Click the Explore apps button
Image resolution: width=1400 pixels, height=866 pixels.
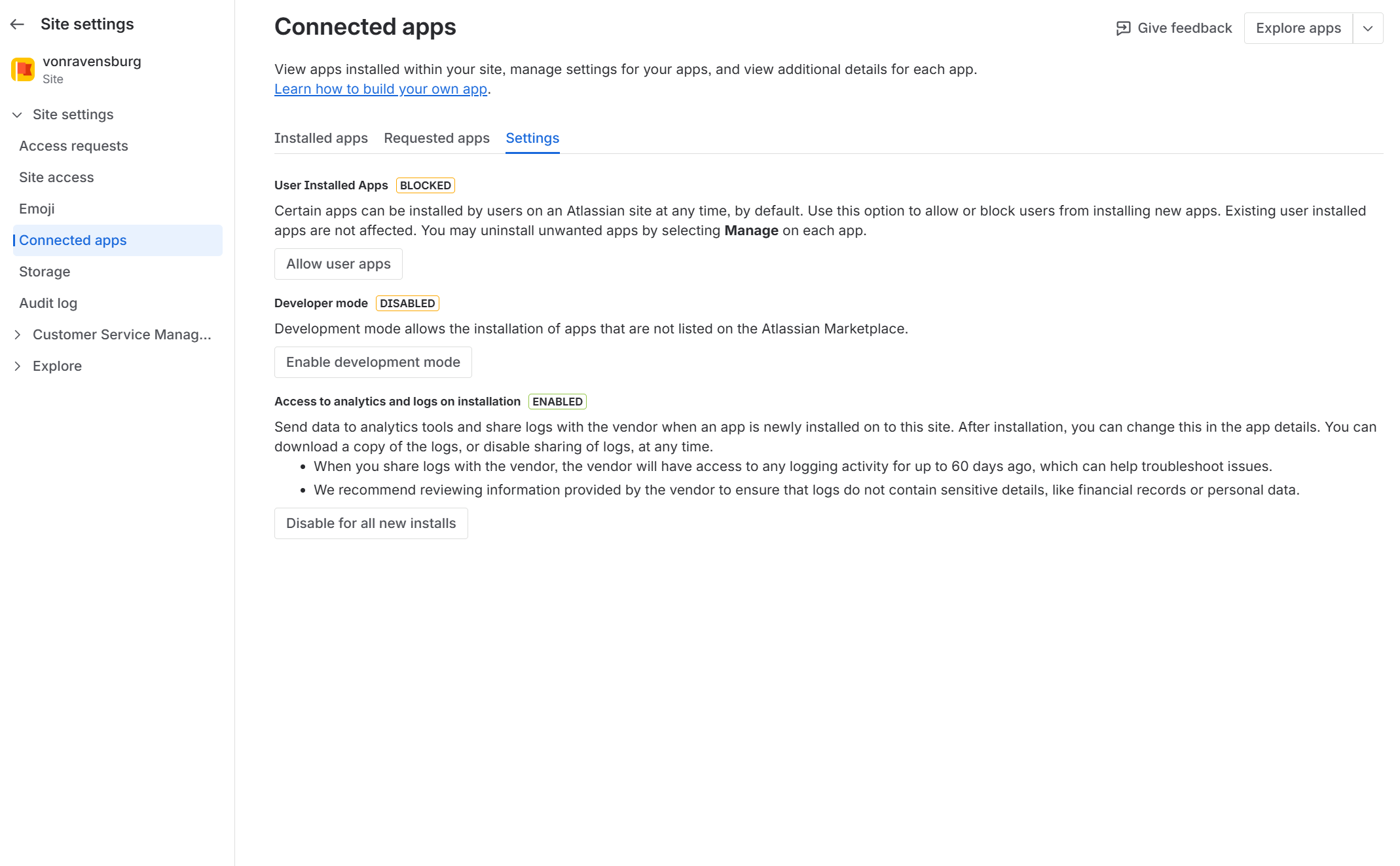pyautogui.click(x=1298, y=28)
